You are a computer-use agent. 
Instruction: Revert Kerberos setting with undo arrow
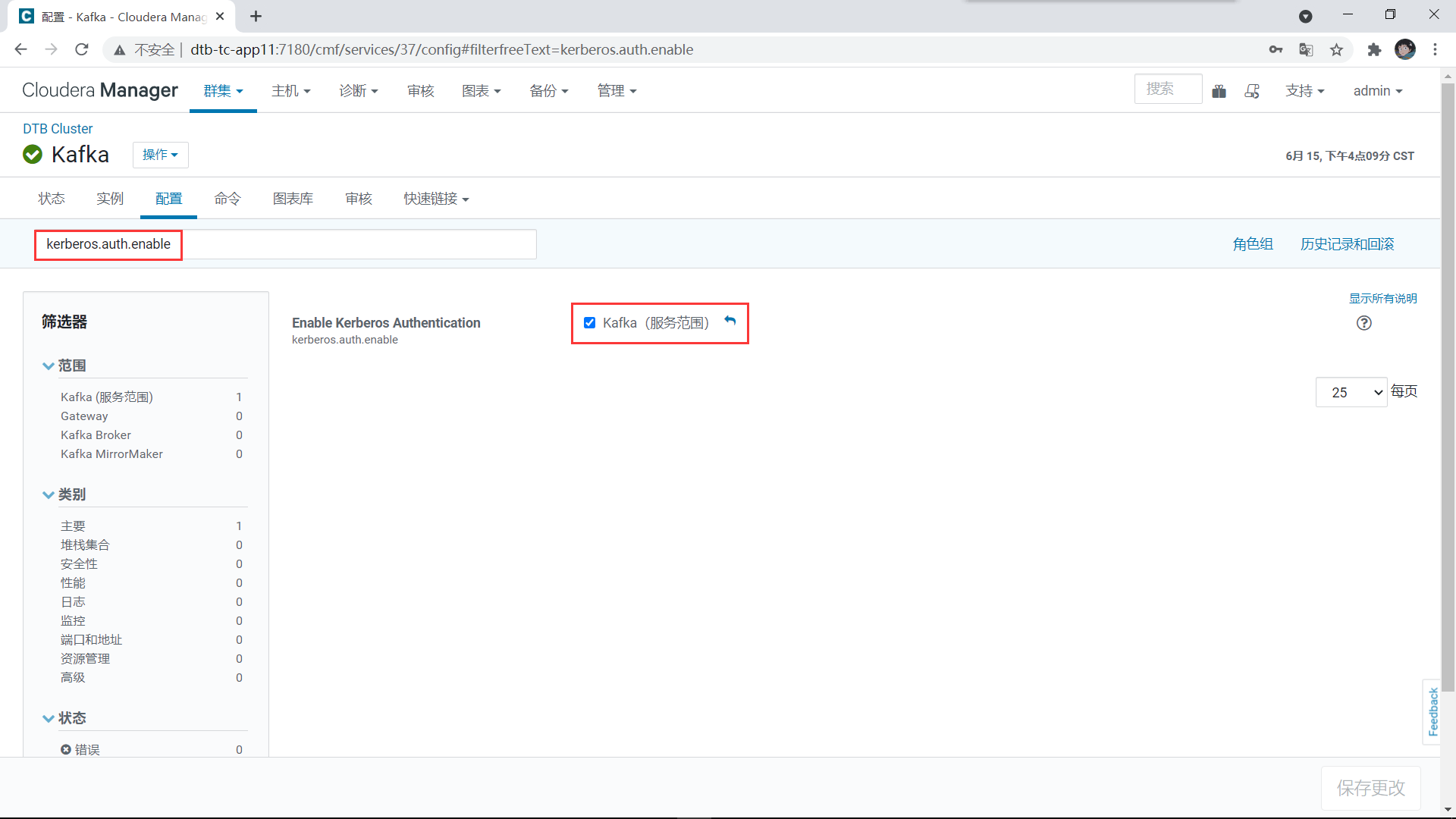(730, 321)
